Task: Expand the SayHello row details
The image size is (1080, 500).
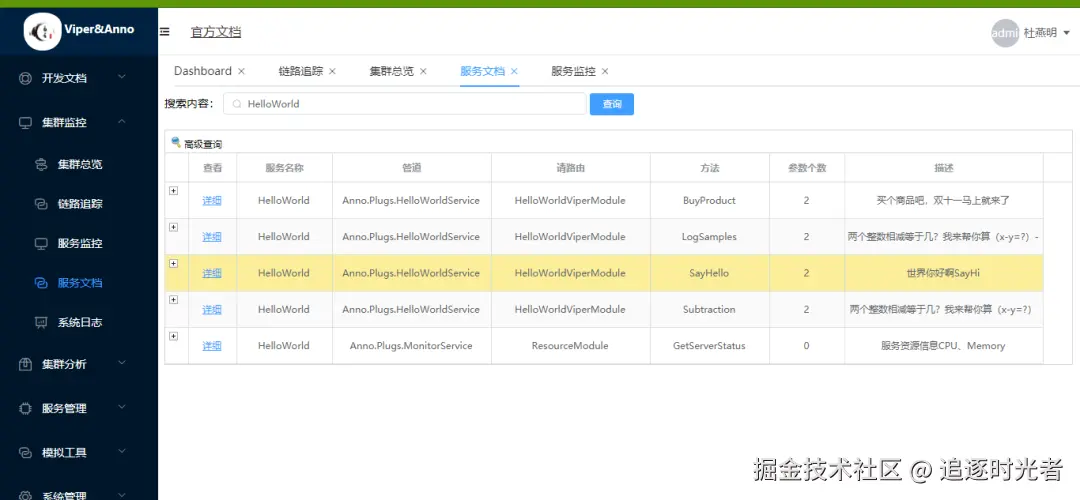Action: click(173, 264)
